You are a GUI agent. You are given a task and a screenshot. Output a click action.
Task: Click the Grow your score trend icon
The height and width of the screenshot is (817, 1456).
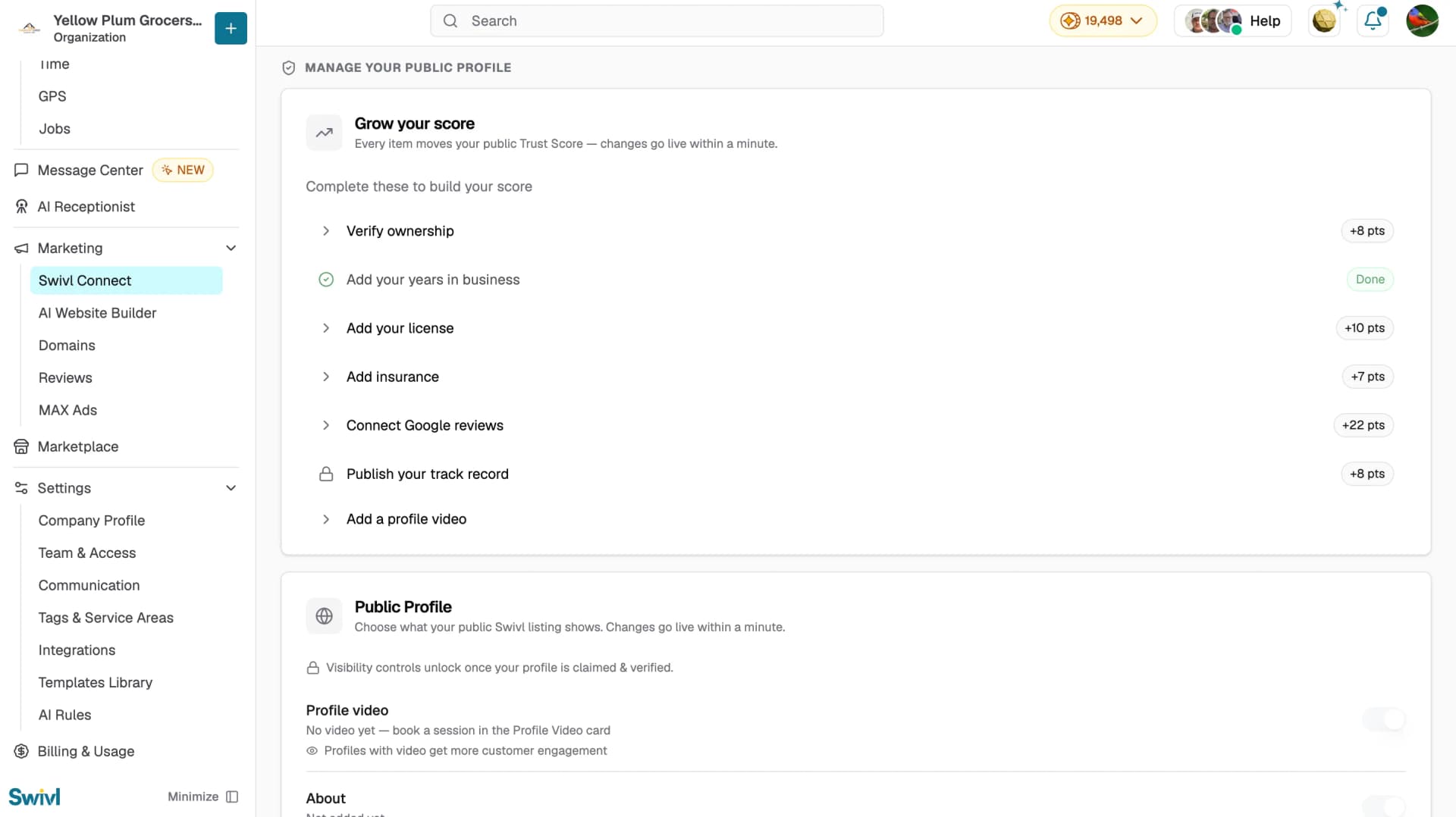[x=325, y=133]
